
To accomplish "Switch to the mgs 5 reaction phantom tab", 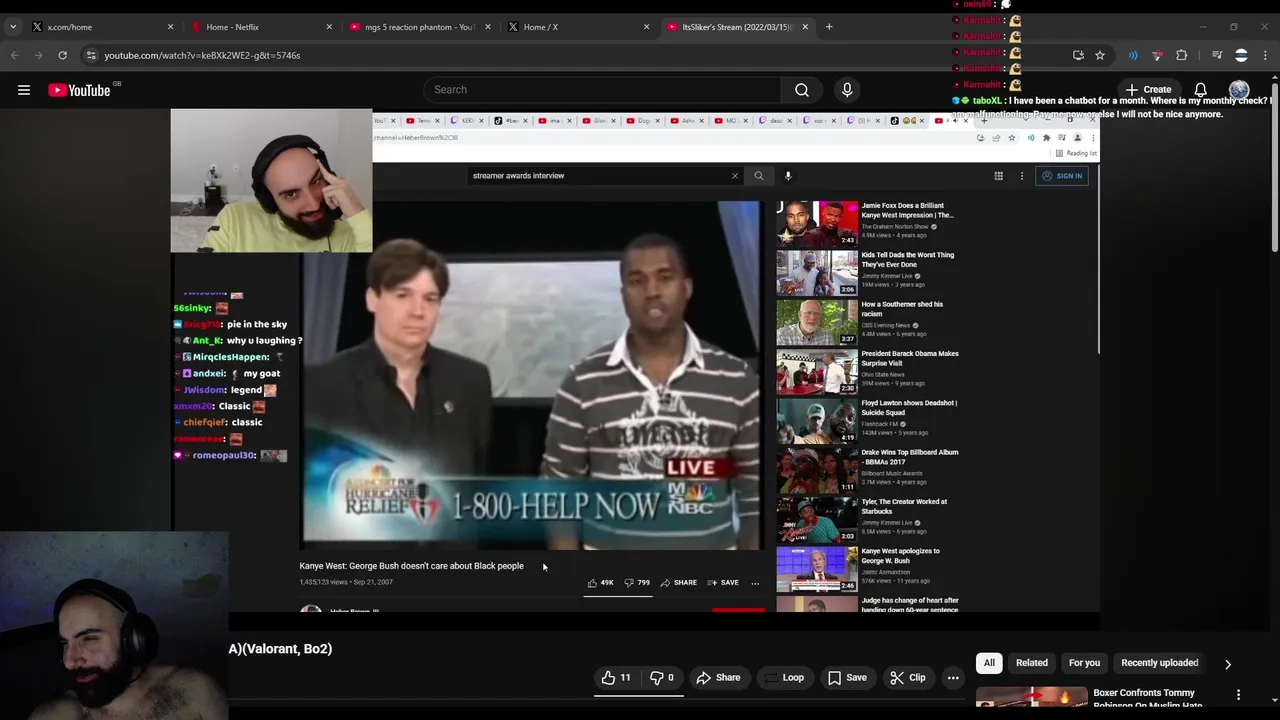I will 420,27.
